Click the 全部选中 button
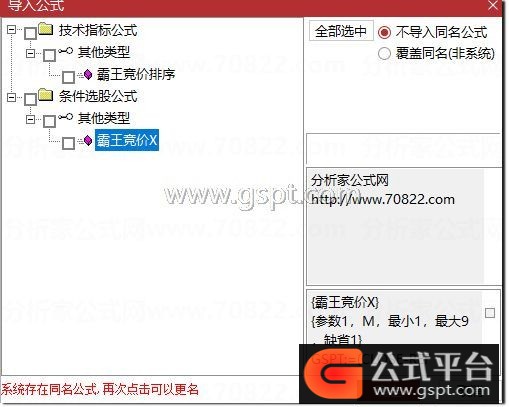 click(x=341, y=31)
